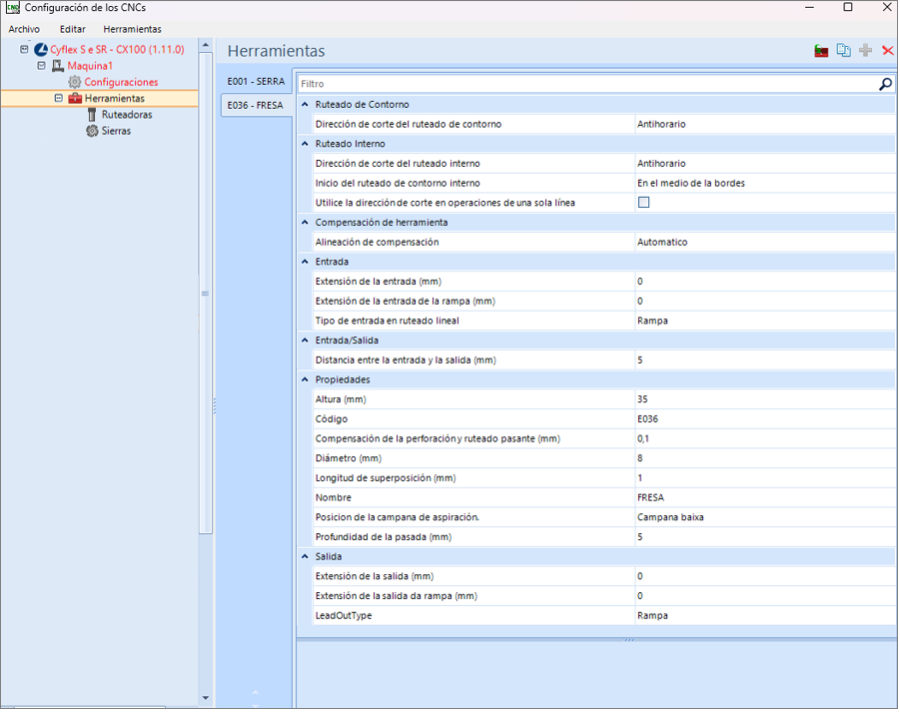
Task: Click the tree panel vertical scrollbar thumb
Action: tap(205, 293)
